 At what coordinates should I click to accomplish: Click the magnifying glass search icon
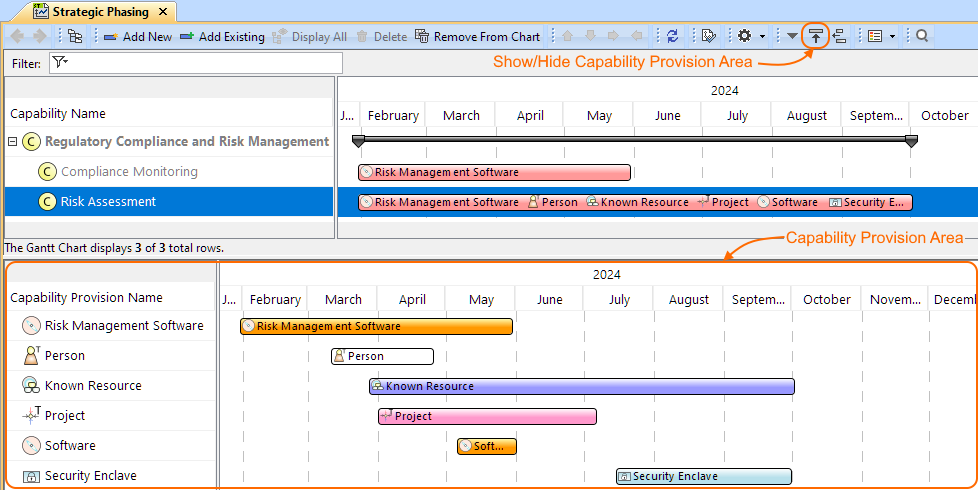922,36
